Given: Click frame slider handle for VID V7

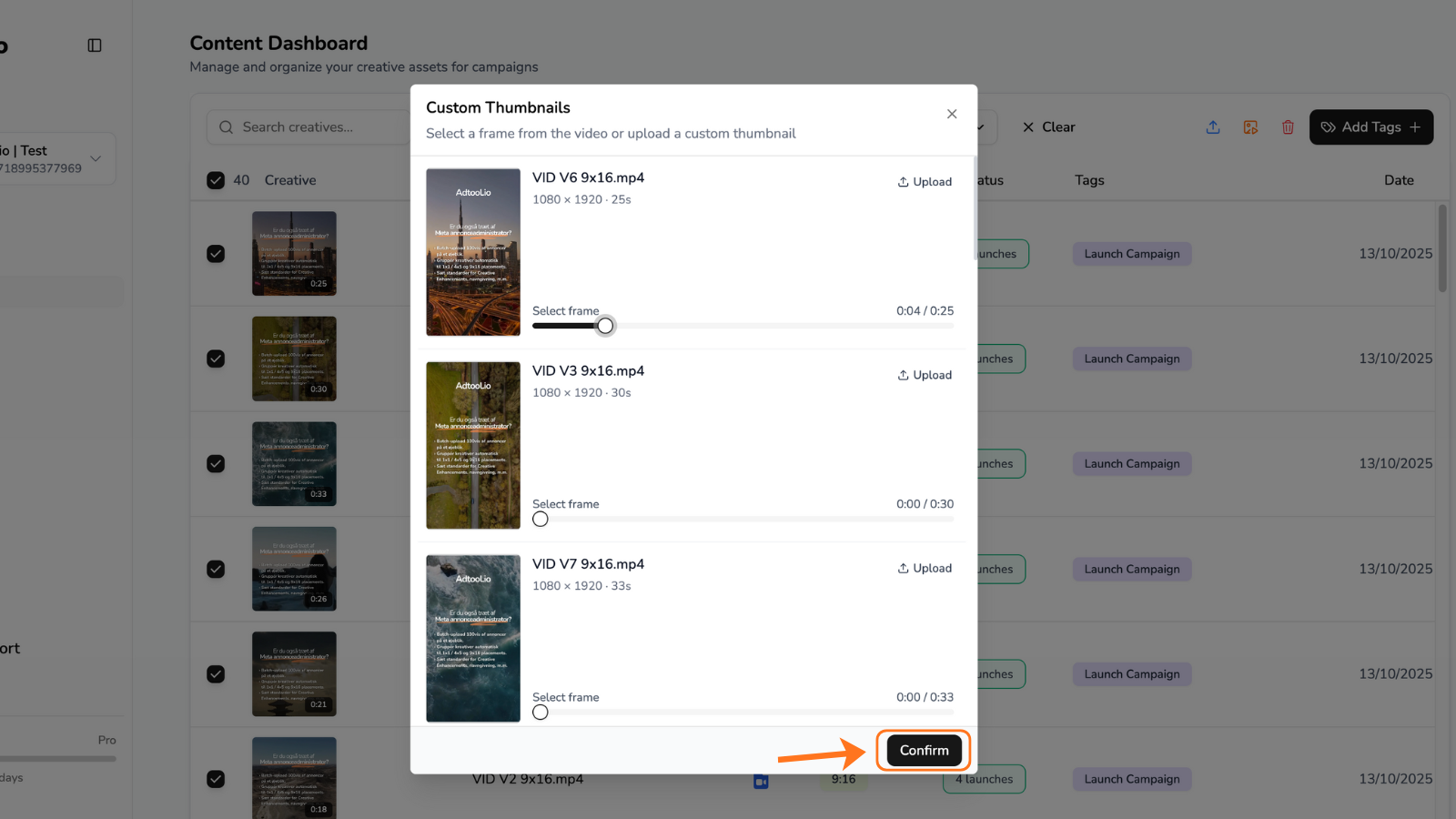Looking at the screenshot, I should click(x=541, y=713).
